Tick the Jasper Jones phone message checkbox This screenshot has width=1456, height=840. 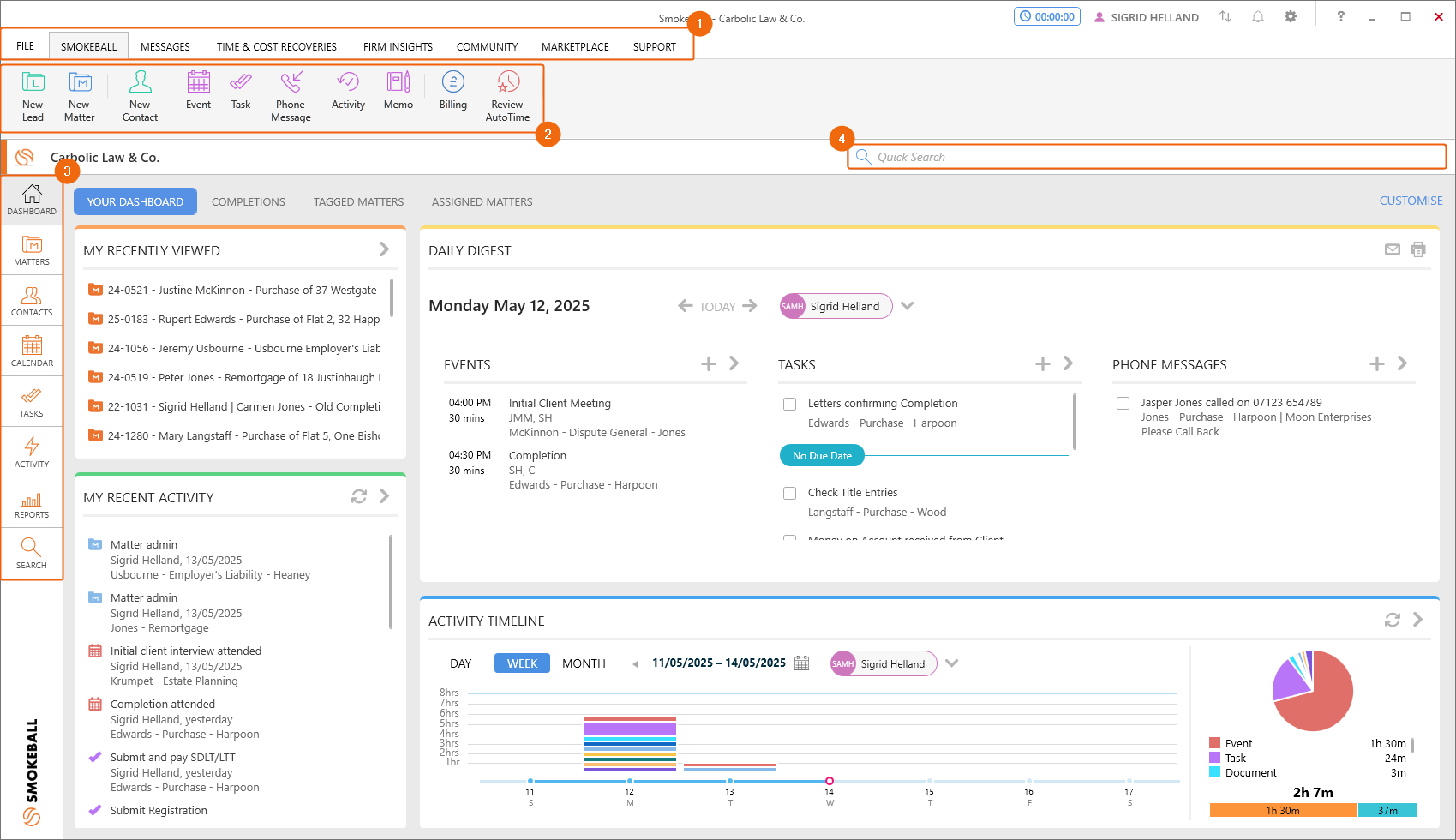point(1123,403)
